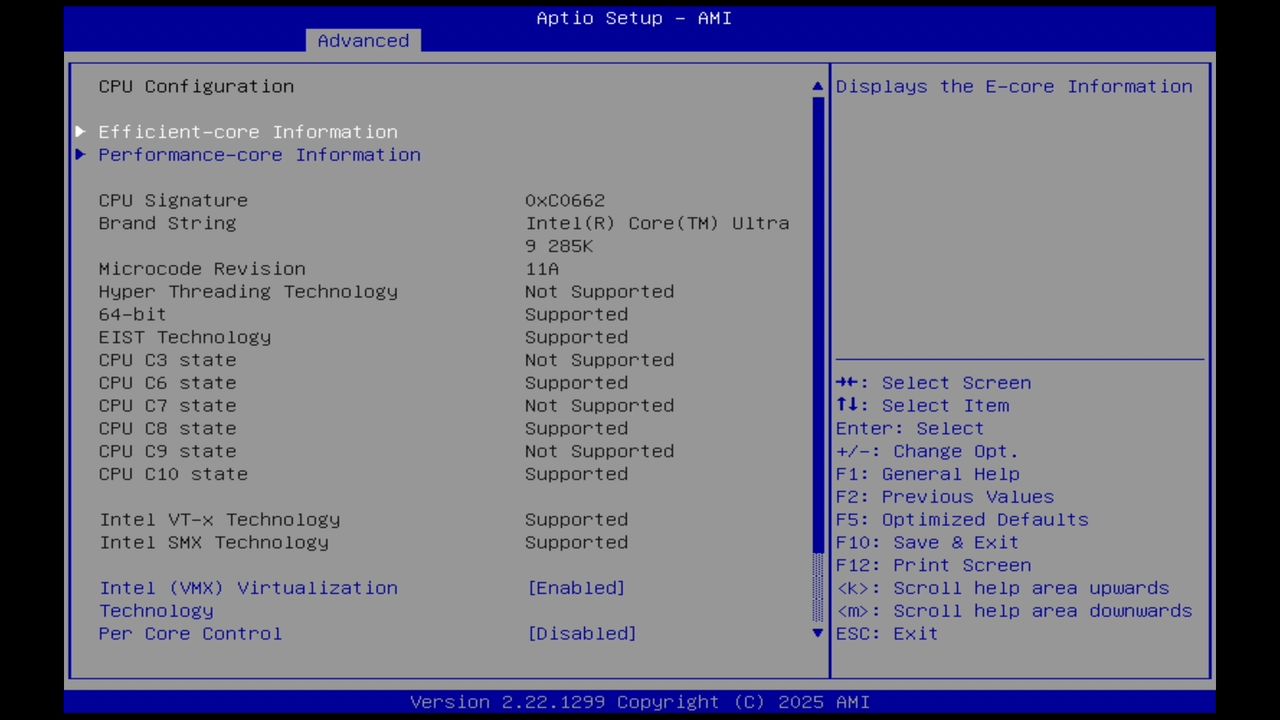Open the Performance-core Information submenu

(x=259, y=154)
